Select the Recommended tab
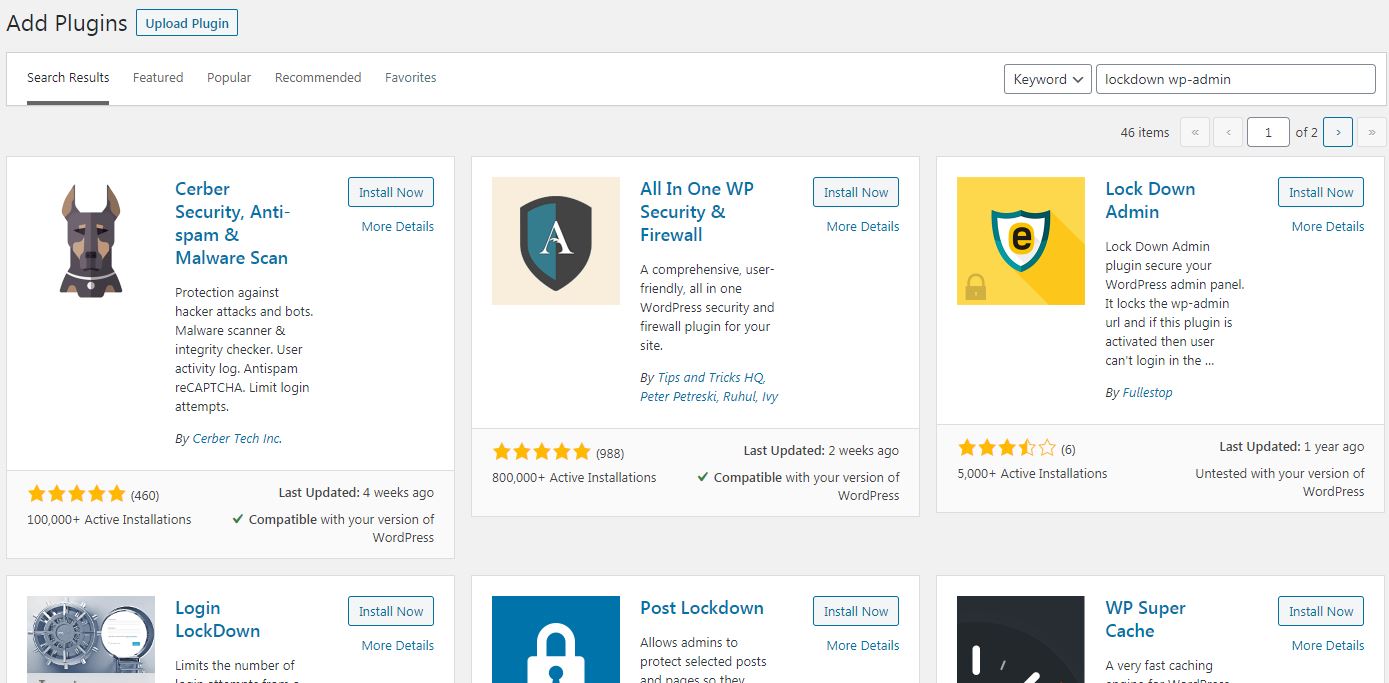 coord(318,78)
